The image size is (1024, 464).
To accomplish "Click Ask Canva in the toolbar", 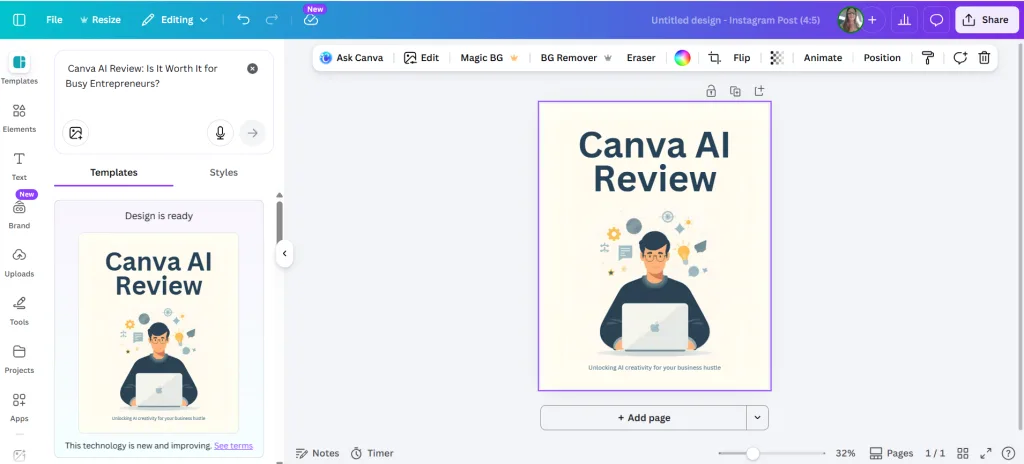I will [x=351, y=58].
